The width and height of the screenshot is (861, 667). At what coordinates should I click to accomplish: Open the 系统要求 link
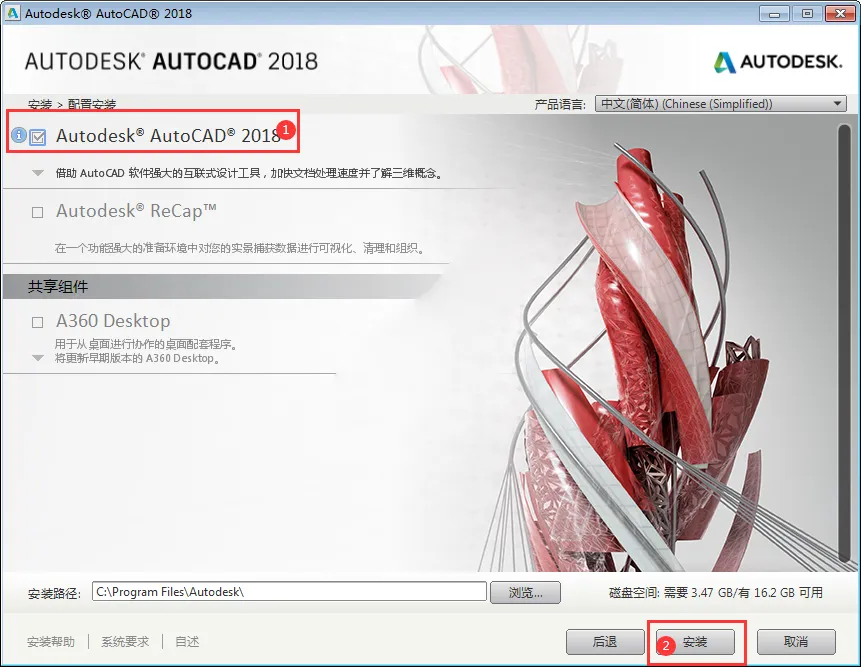(x=125, y=642)
